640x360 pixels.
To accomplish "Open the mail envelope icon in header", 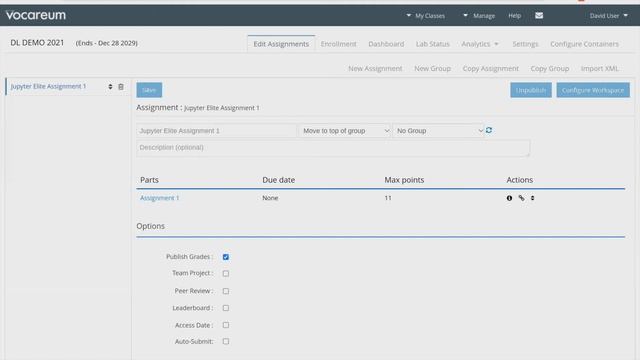I will [x=539, y=16].
